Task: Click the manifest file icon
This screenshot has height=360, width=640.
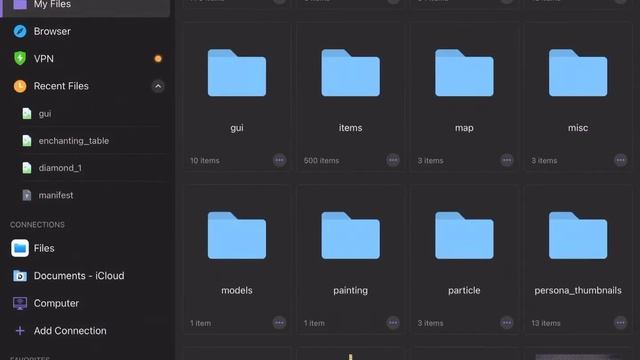Action: pyautogui.click(x=27, y=195)
